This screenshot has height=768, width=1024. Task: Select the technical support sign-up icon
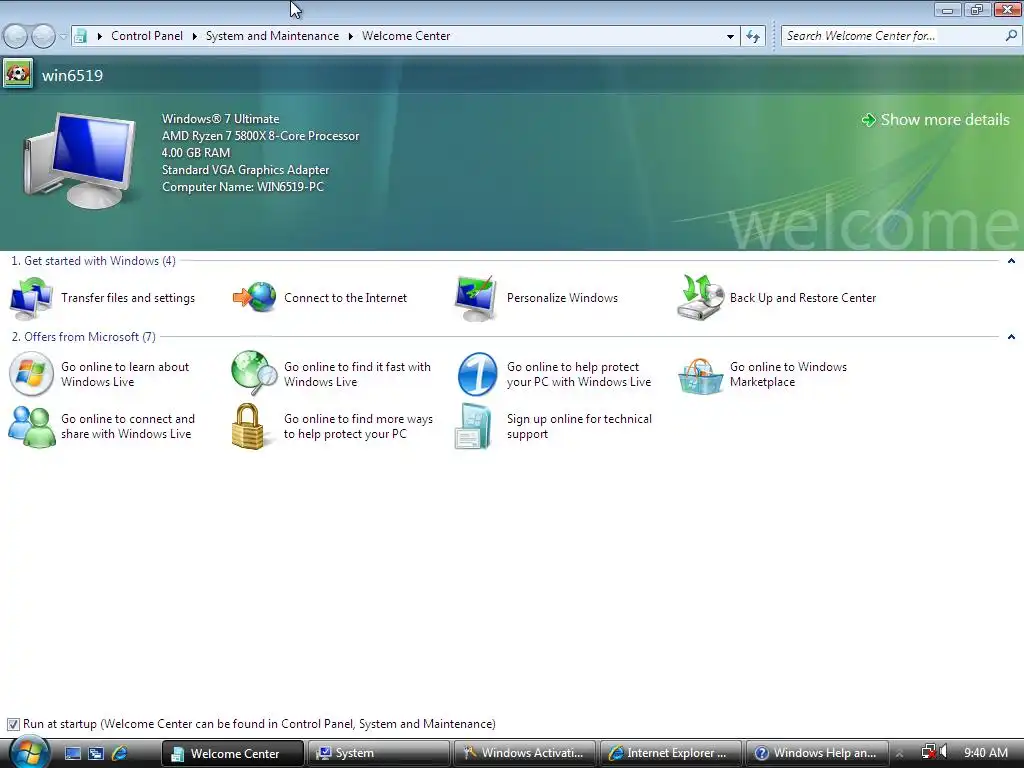(473, 426)
